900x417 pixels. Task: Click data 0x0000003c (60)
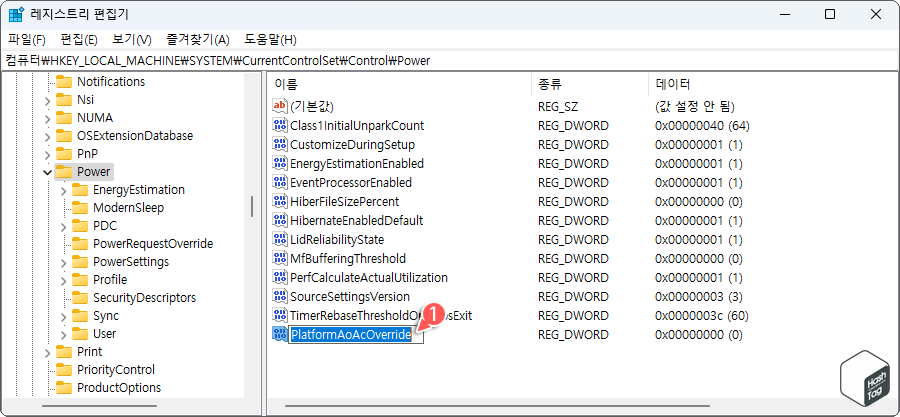(x=701, y=315)
